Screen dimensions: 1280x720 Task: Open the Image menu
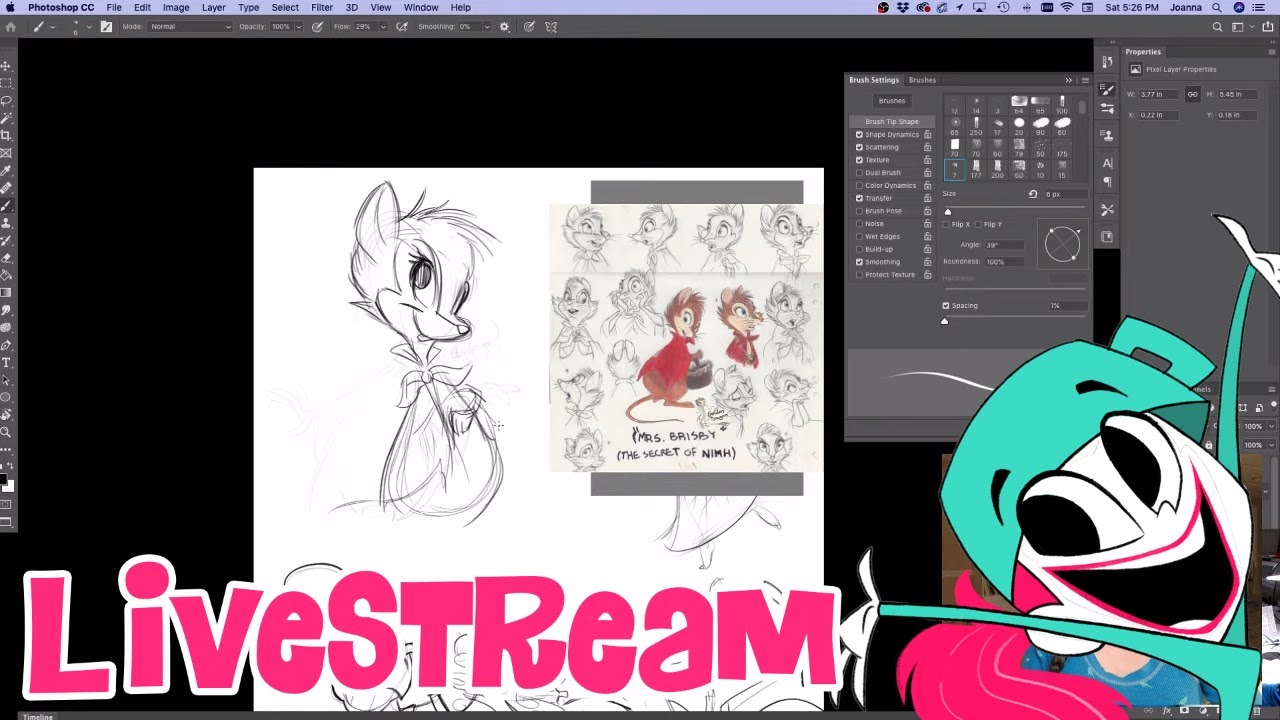click(x=176, y=7)
